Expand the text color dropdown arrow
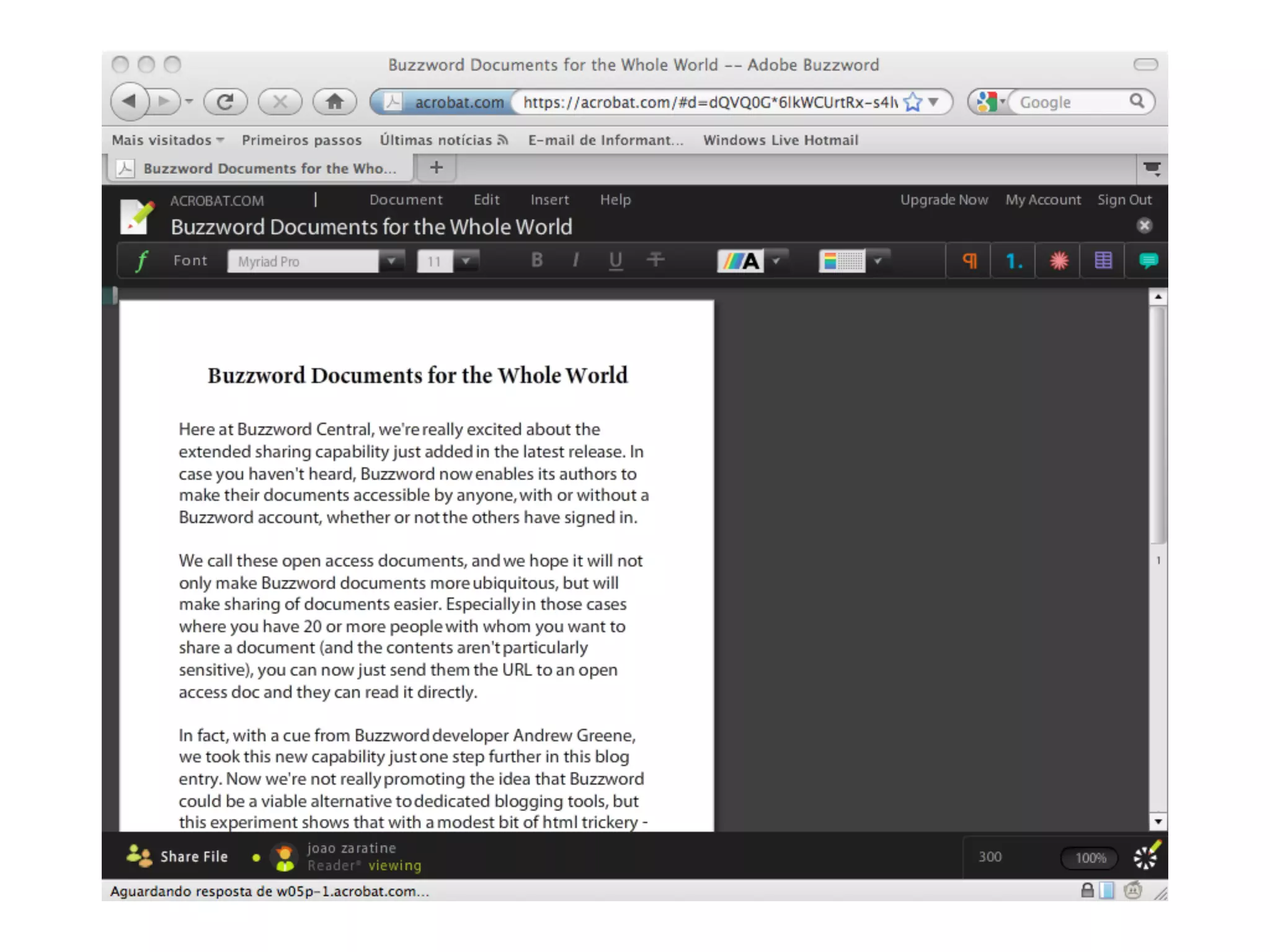The image size is (1270, 952). pos(776,261)
